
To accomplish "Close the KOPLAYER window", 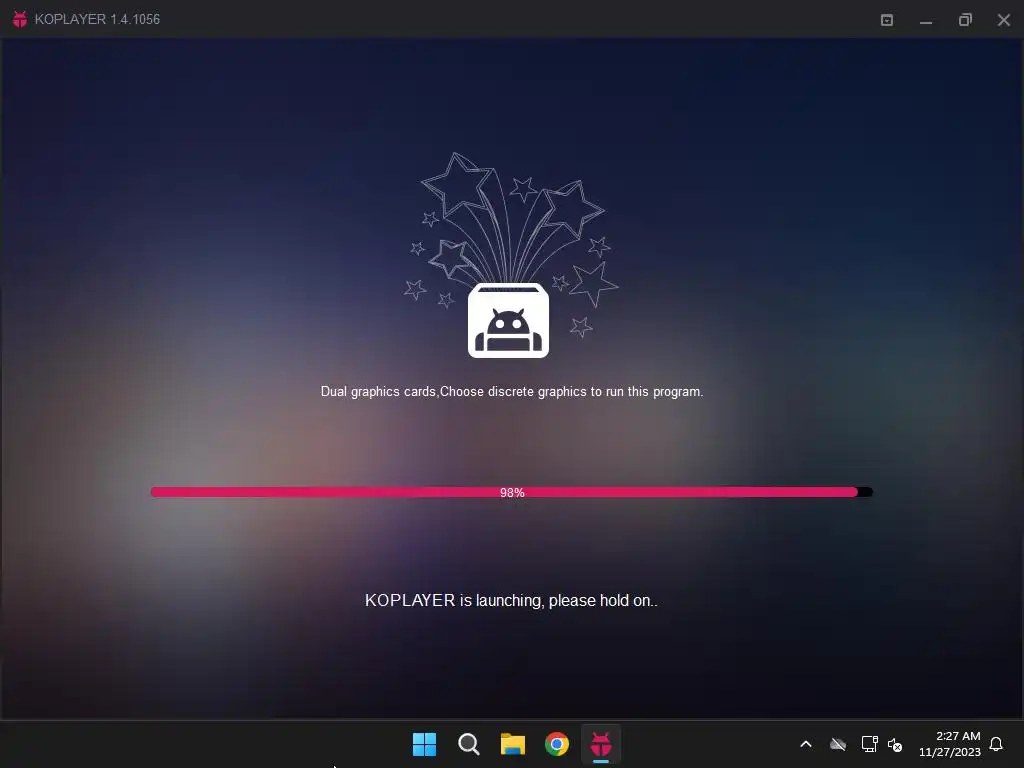I will coord(1004,20).
